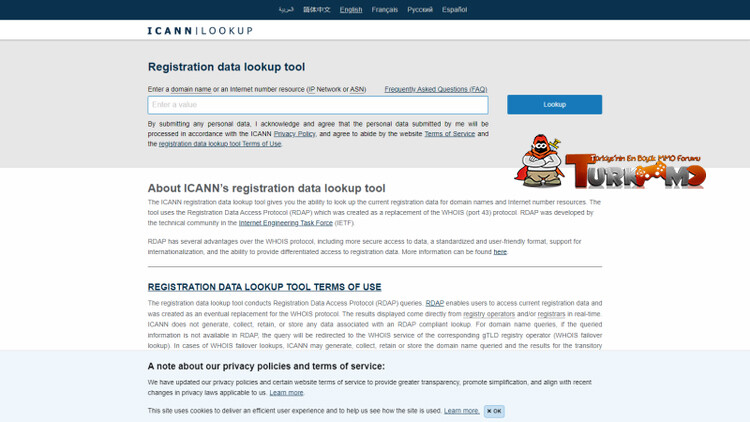
Task: Dismiss cookie notice with OK button
Action: point(494,411)
